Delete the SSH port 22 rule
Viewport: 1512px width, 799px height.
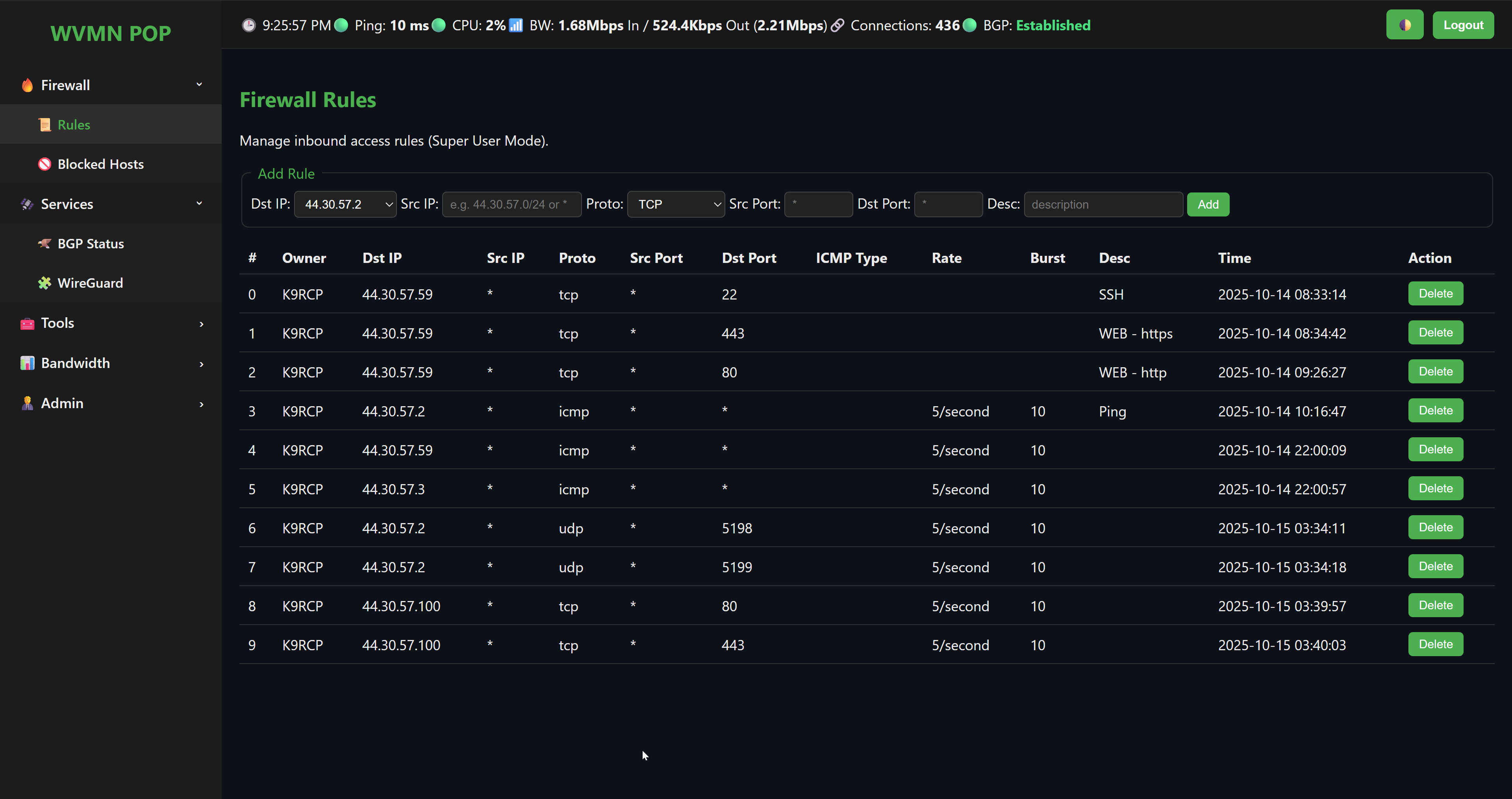tap(1435, 294)
